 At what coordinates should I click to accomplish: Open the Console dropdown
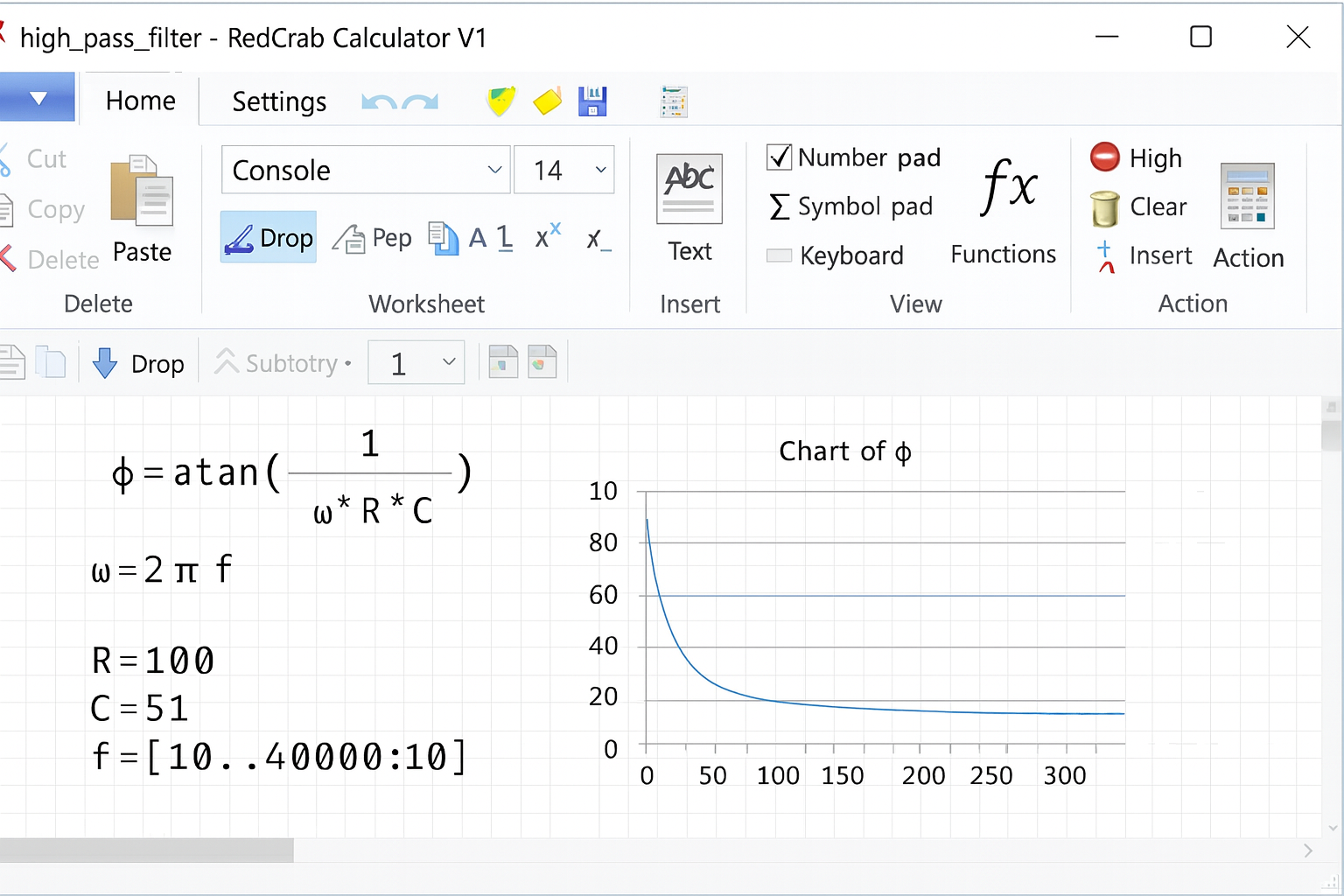pos(495,170)
